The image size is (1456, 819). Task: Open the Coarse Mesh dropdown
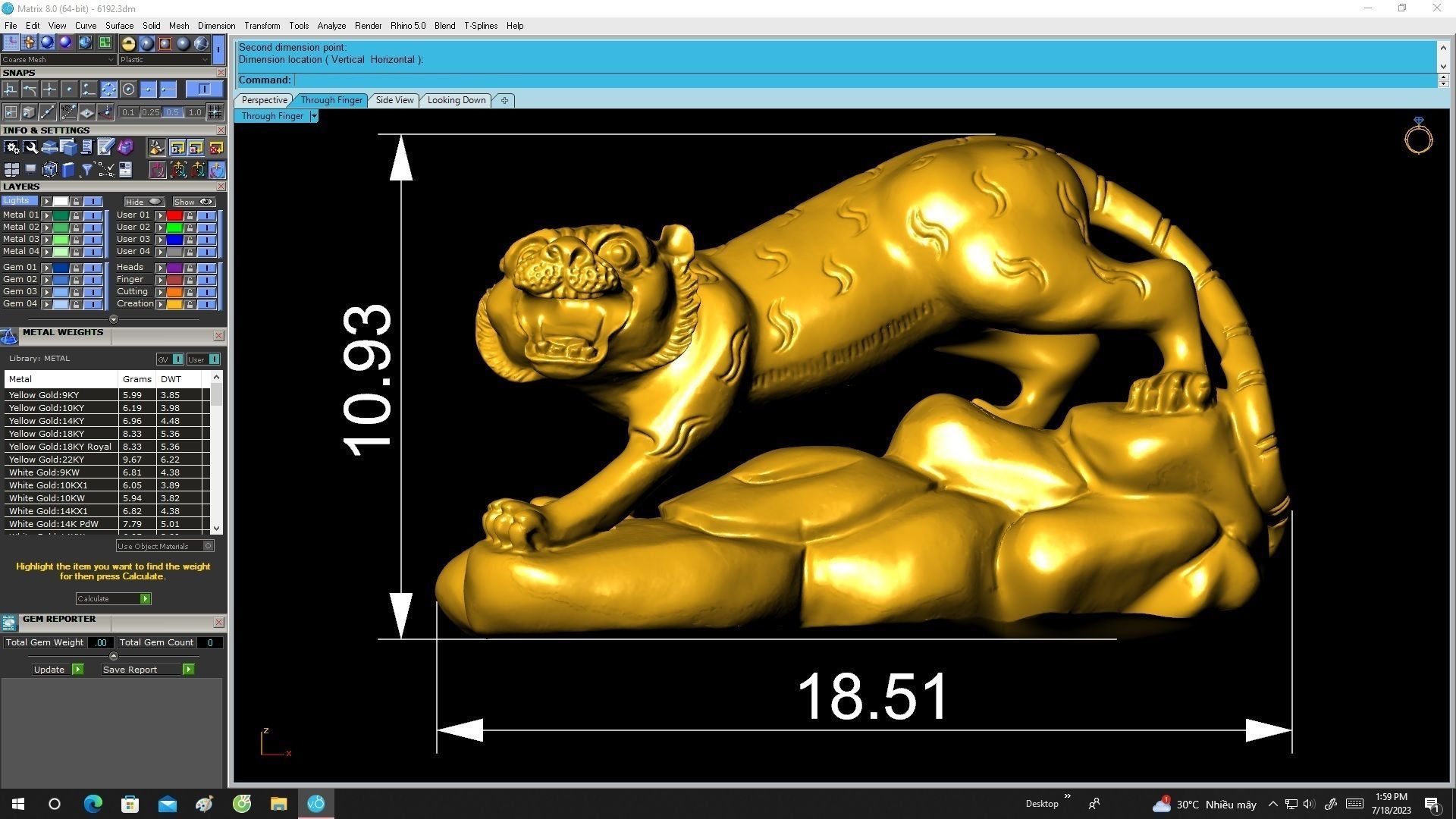[x=58, y=59]
